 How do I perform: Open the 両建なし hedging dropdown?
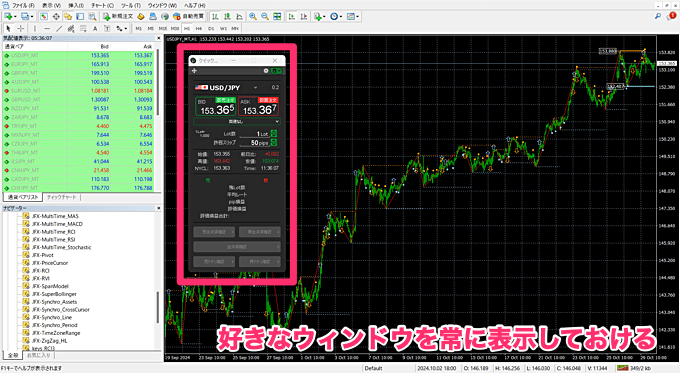click(237, 121)
